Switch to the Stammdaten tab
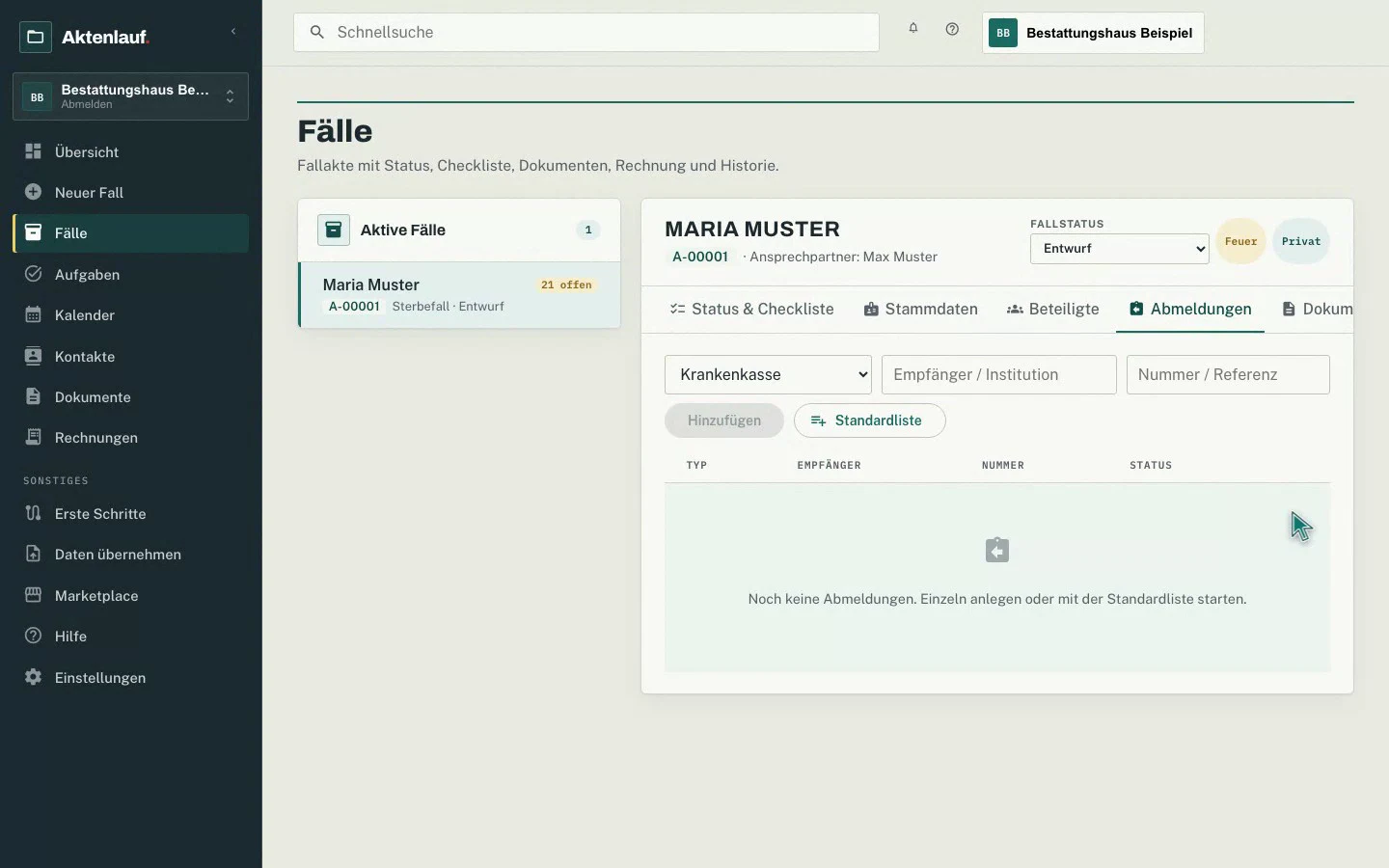This screenshot has width=1389, height=868. coord(921,309)
